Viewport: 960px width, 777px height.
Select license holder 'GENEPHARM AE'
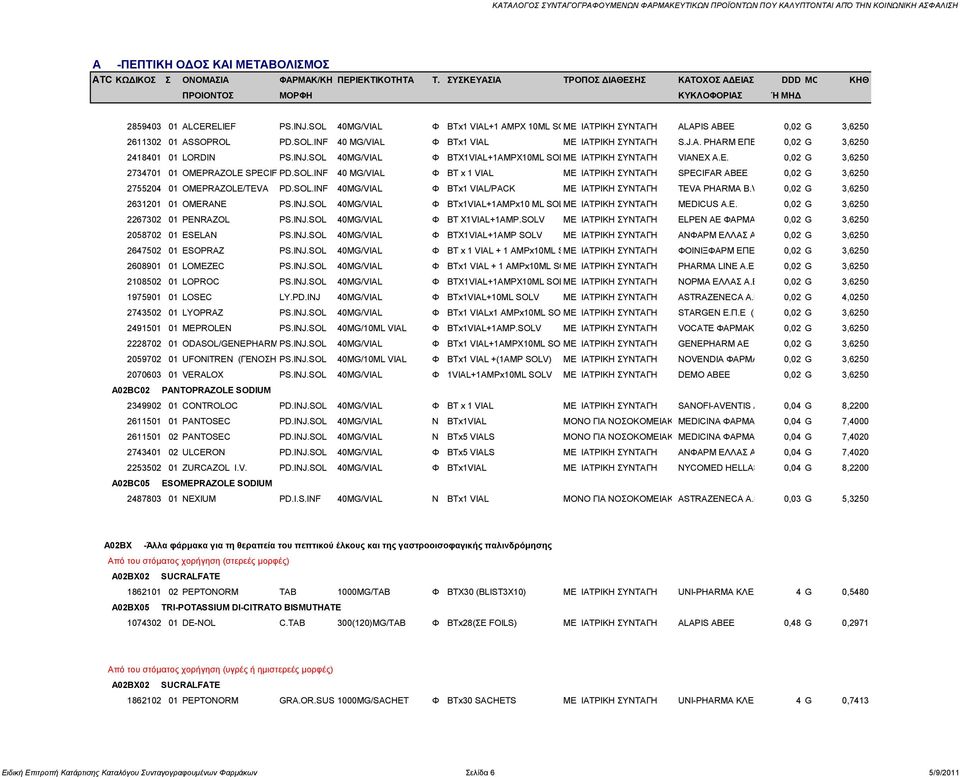(713, 343)
